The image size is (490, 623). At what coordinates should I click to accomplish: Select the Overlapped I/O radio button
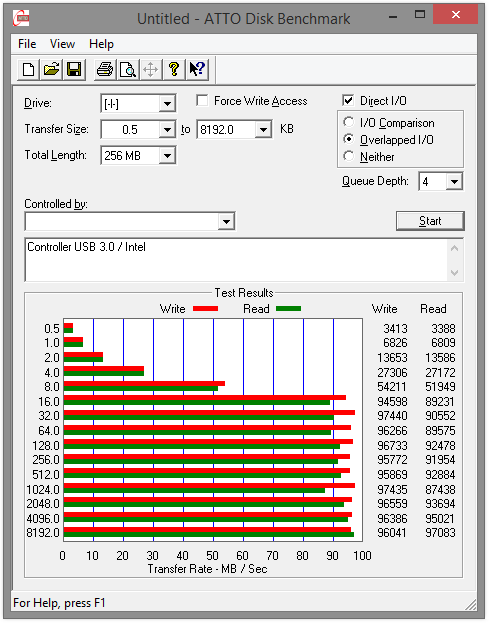pyautogui.click(x=349, y=139)
